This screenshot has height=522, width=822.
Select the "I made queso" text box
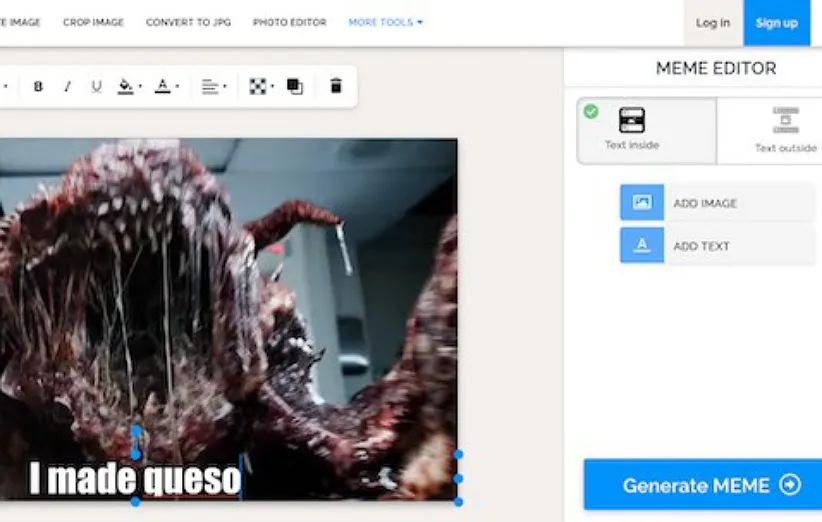(135, 479)
